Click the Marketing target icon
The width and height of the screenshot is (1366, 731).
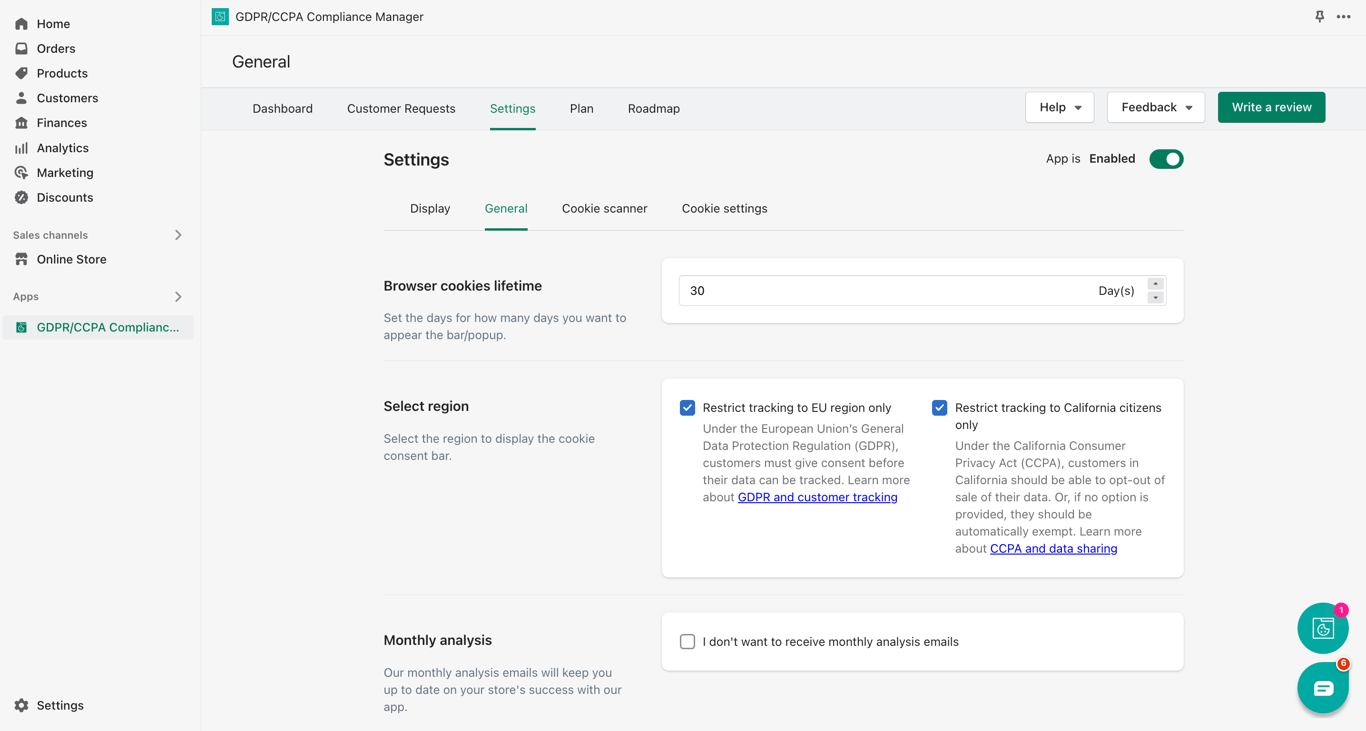coord(21,173)
